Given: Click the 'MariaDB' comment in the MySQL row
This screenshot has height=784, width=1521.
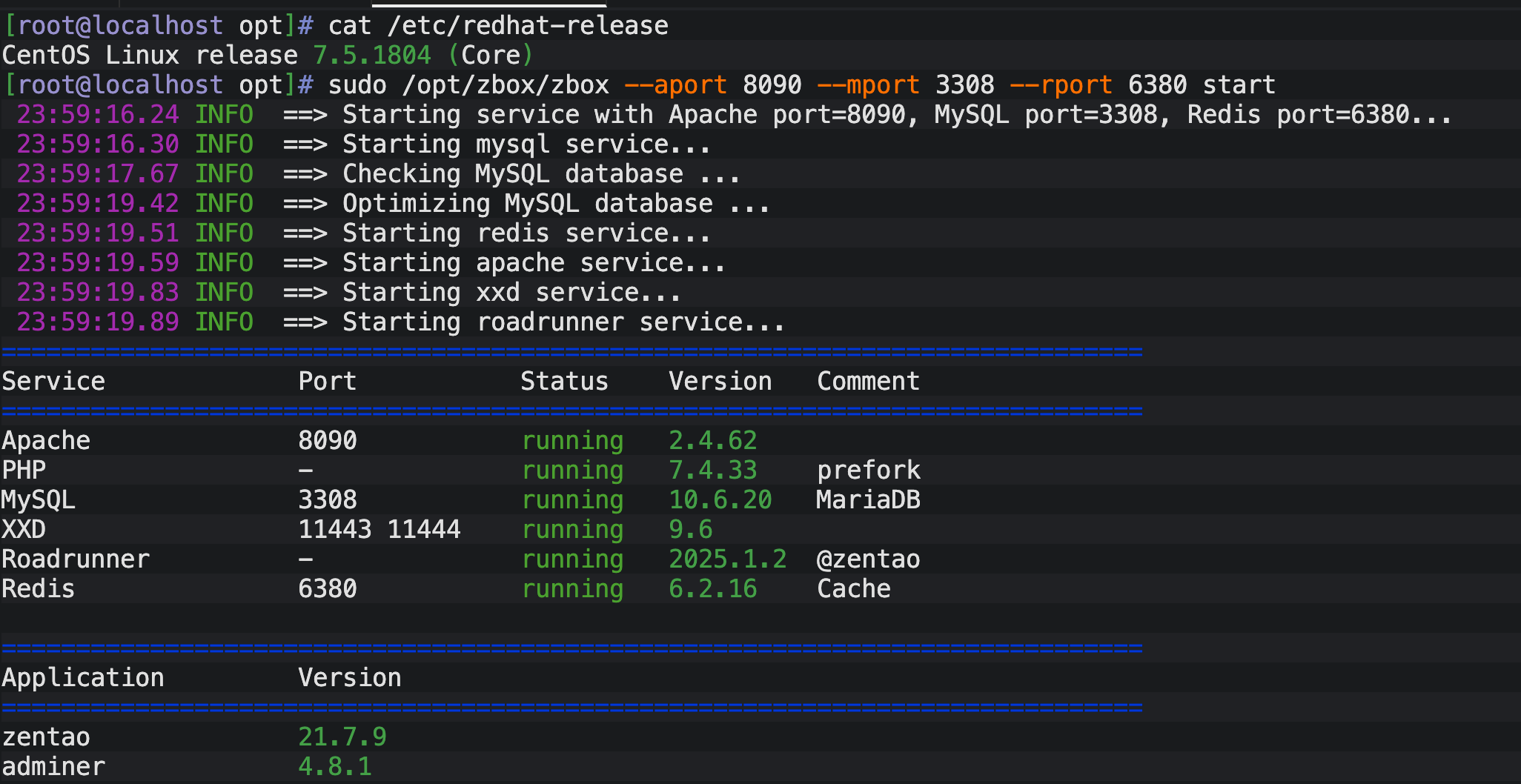Looking at the screenshot, I should [x=868, y=500].
